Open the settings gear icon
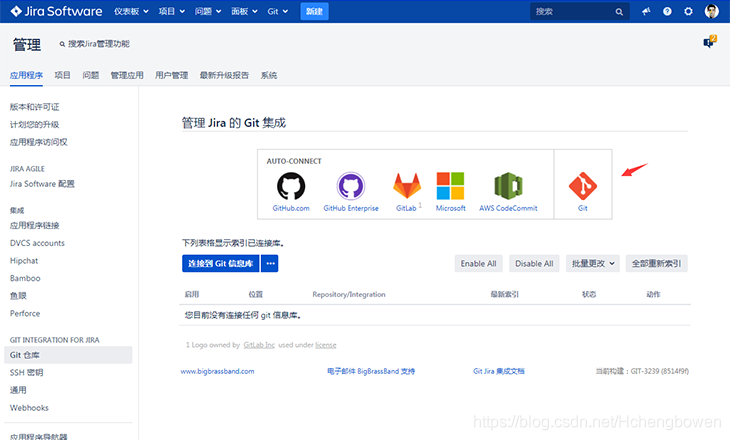The width and height of the screenshot is (730, 440). click(x=688, y=11)
